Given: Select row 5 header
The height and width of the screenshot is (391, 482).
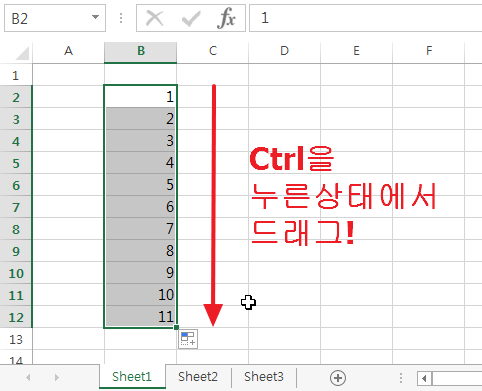Looking at the screenshot, I should (x=16, y=163).
